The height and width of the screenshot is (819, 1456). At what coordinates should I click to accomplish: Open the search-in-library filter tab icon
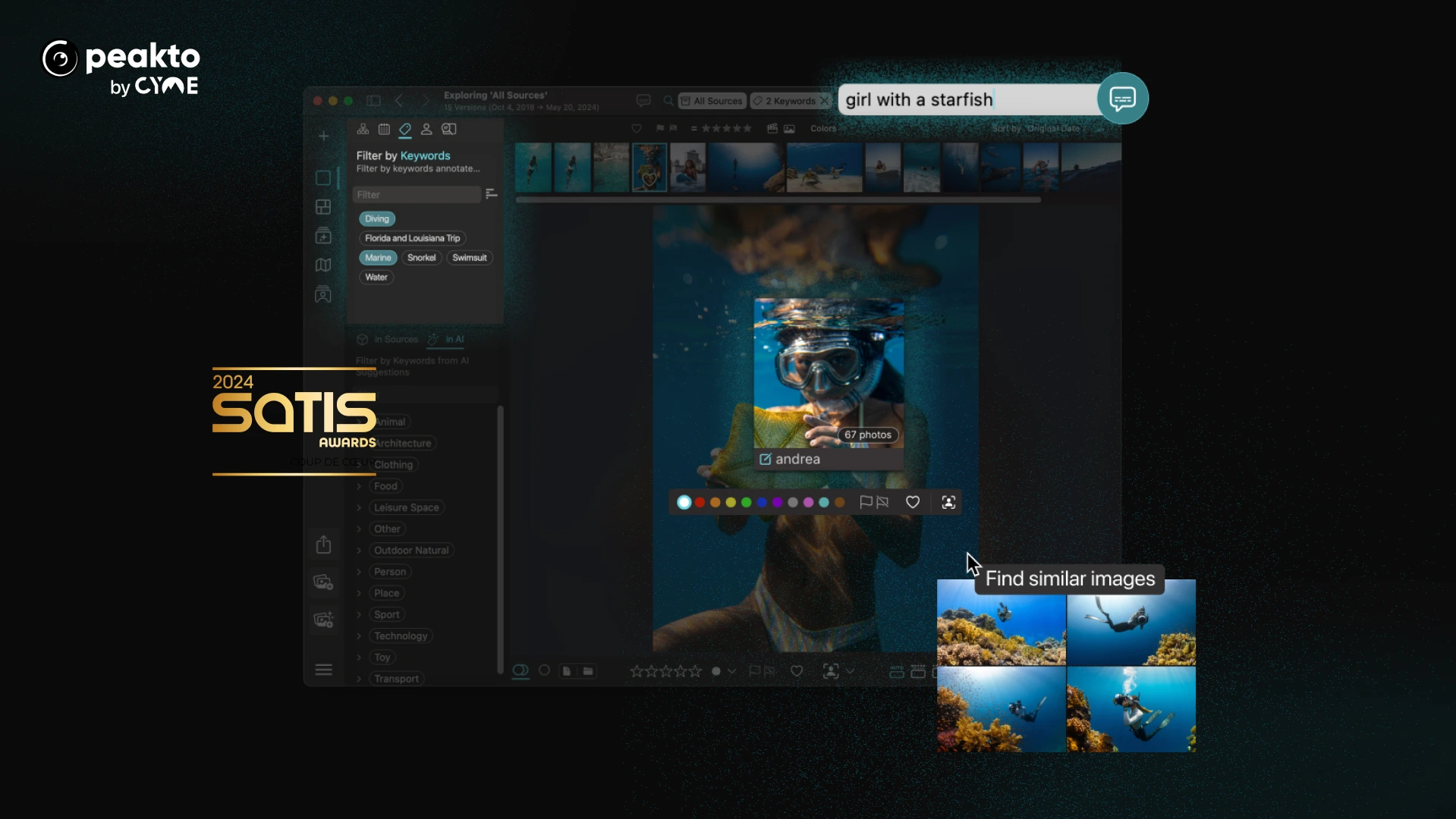point(449,129)
